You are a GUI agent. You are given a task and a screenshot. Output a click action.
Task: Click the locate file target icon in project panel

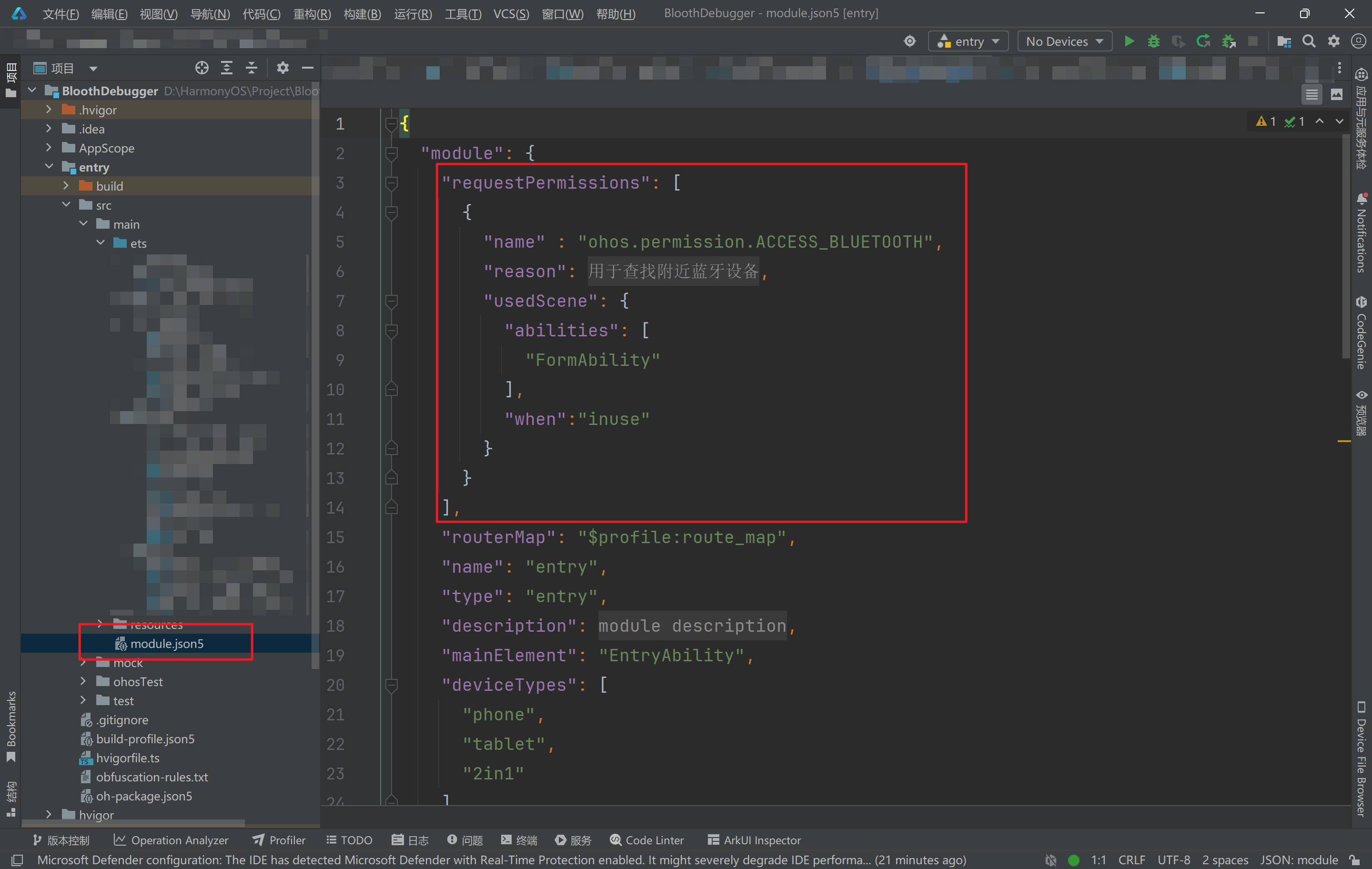(x=202, y=68)
